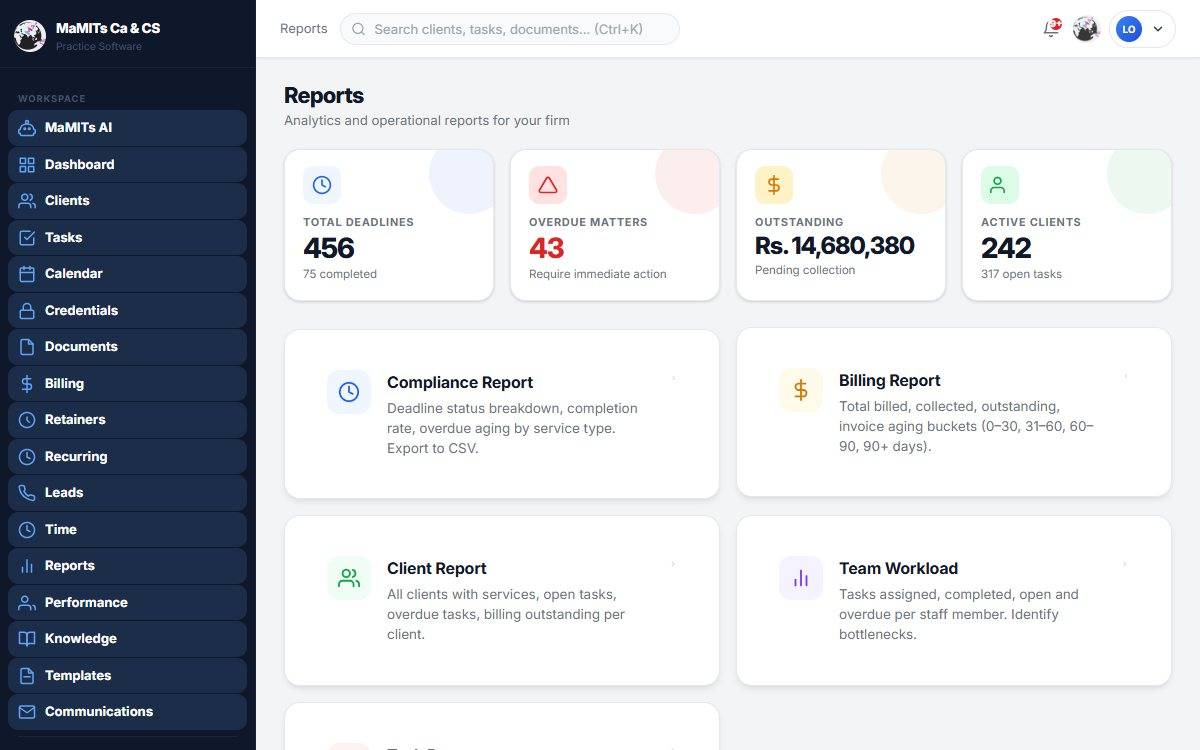Click the Active Clients person icon
The height and width of the screenshot is (750, 1200).
coord(1000,185)
